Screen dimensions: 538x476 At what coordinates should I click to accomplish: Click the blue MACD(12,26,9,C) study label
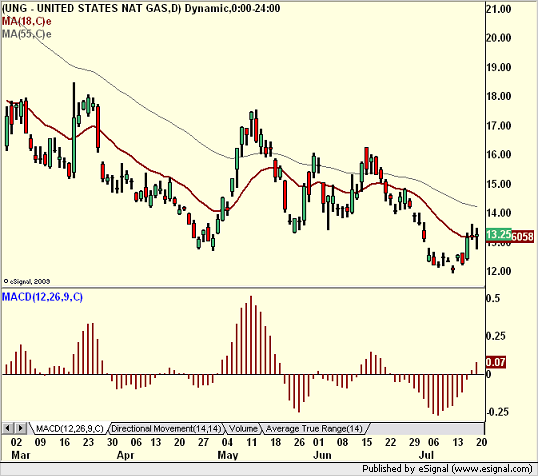pos(43,297)
